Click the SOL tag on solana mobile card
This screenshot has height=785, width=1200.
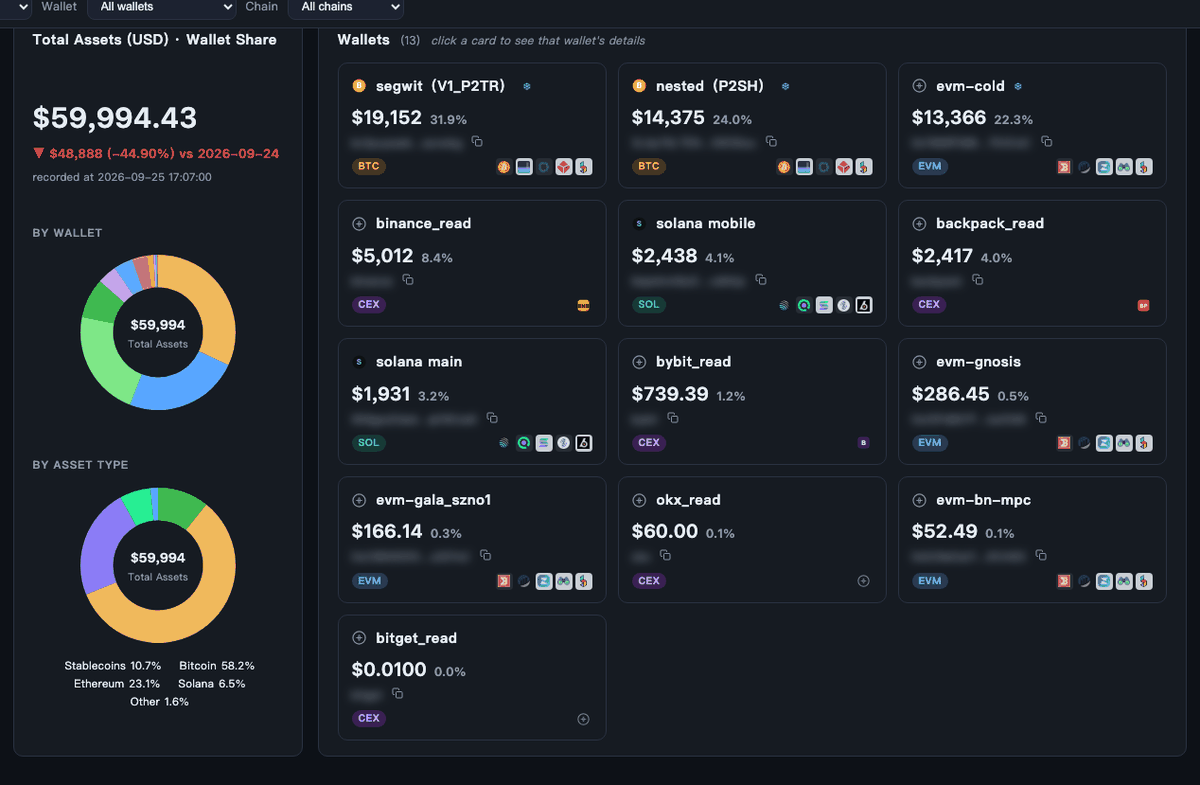(649, 305)
